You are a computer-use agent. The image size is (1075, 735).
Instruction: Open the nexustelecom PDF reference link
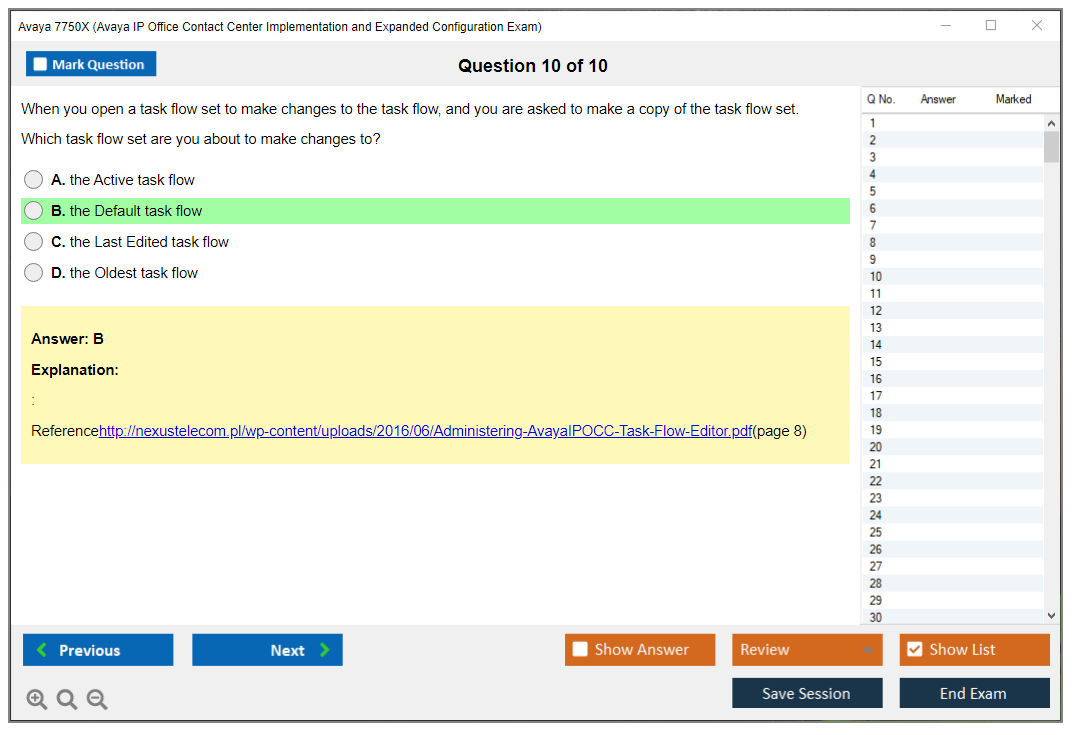(x=425, y=432)
